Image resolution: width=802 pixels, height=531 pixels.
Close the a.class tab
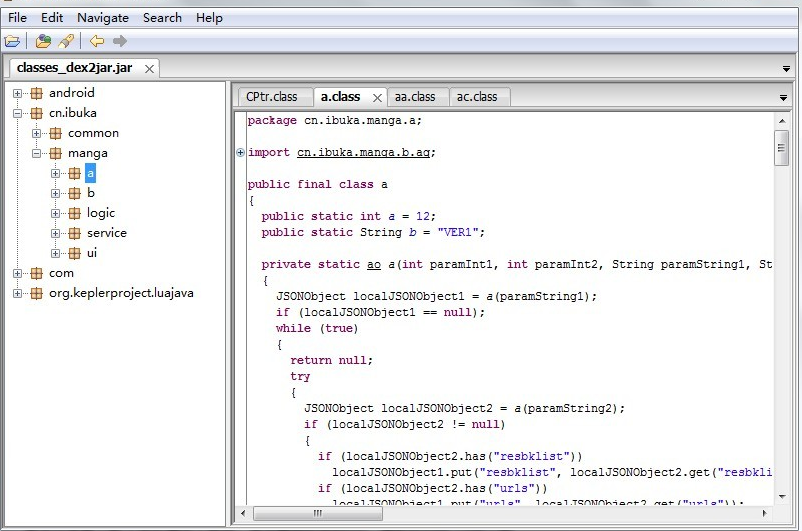pyautogui.click(x=377, y=97)
